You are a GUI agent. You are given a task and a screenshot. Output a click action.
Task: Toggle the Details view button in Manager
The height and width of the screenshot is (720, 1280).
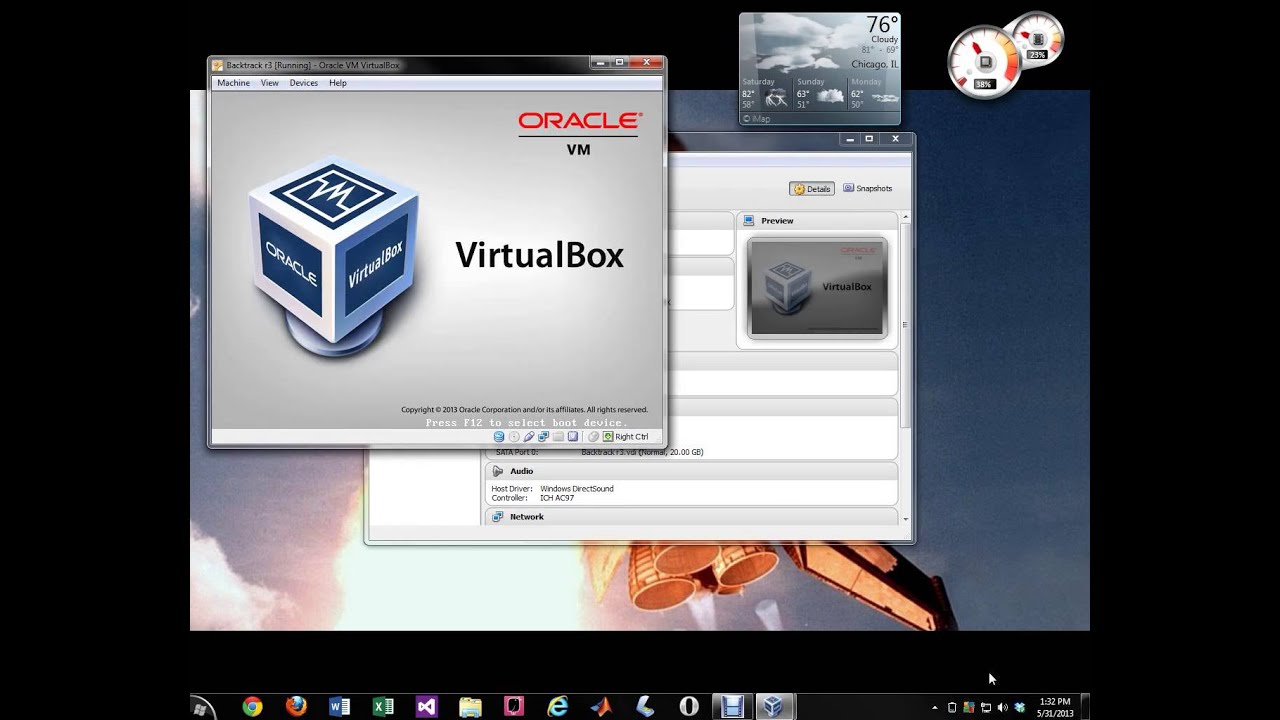pyautogui.click(x=812, y=189)
